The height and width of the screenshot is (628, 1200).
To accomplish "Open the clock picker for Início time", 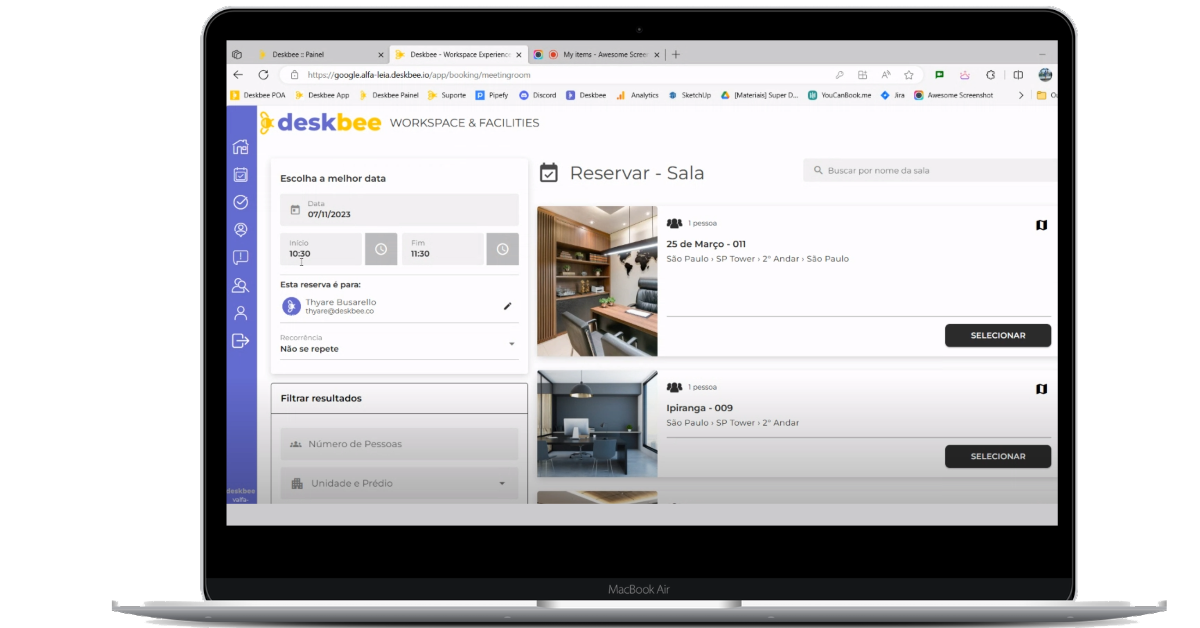I will [381, 248].
